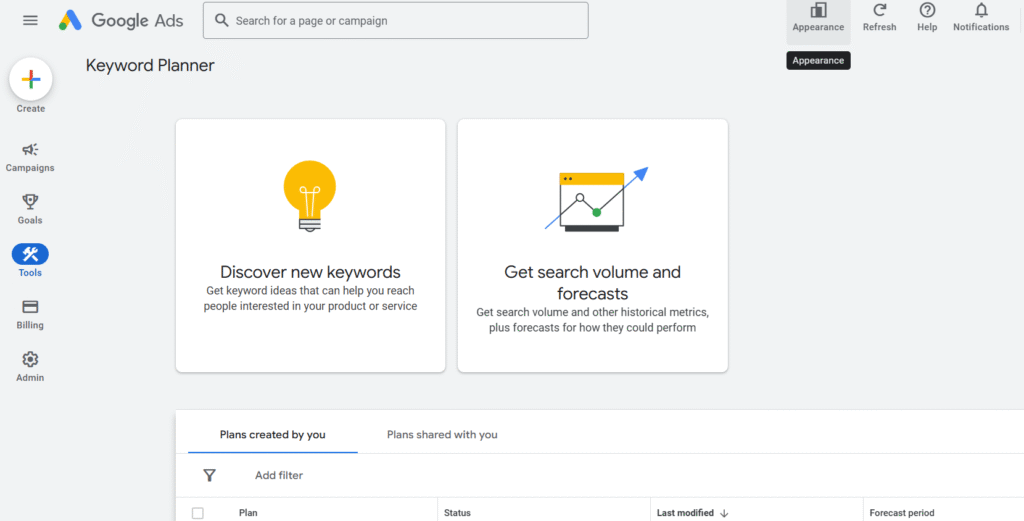Open the Appearance settings
1024x521 pixels.
(x=818, y=18)
